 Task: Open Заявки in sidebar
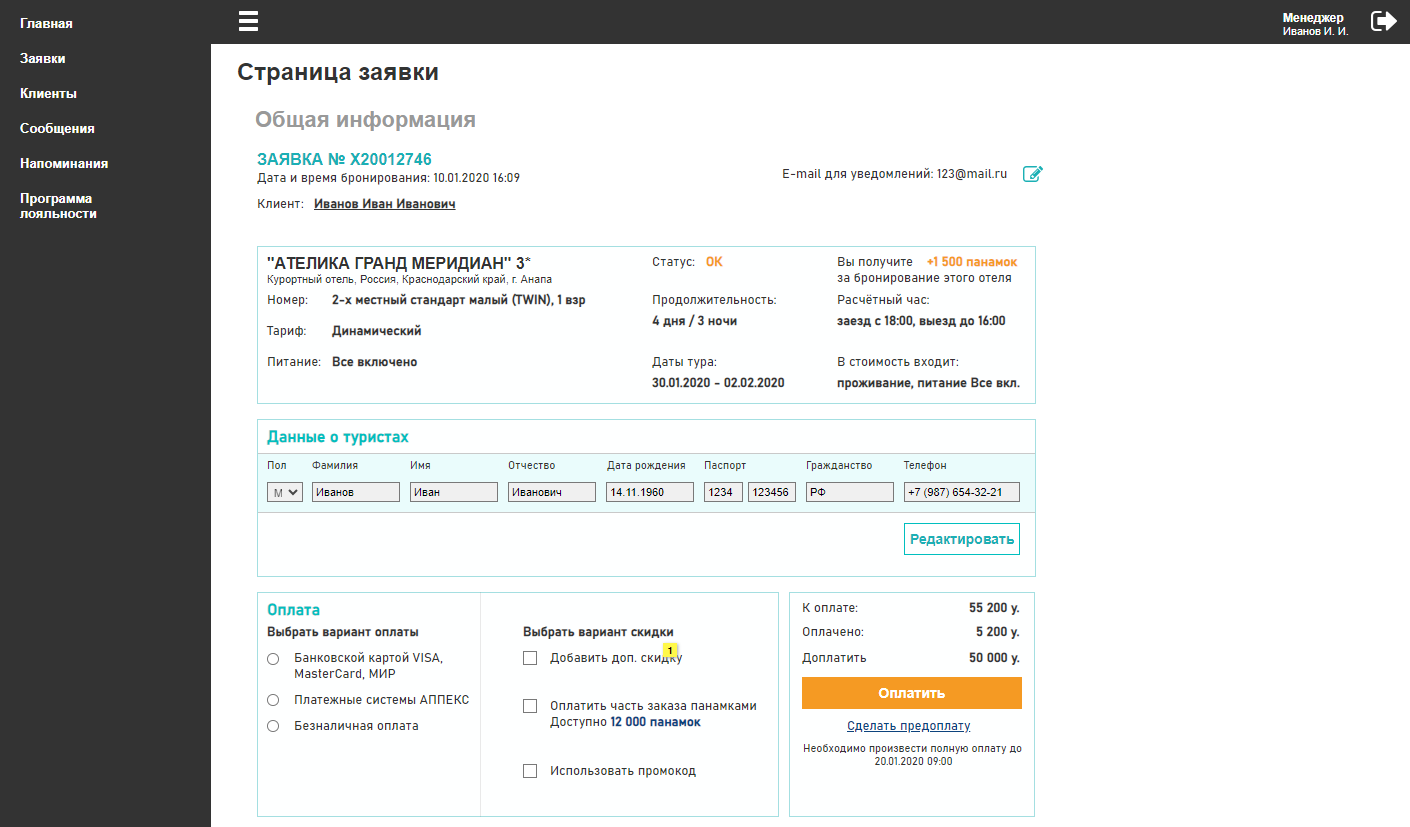pos(43,58)
